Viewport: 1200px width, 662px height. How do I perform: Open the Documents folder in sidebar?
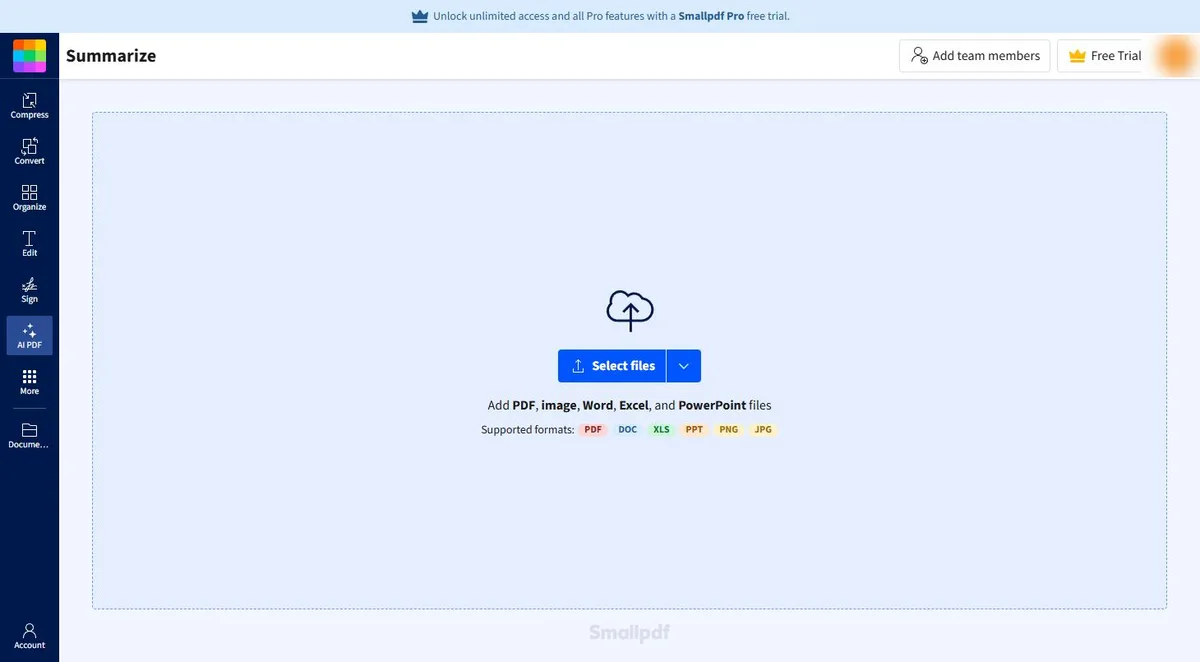pos(29,436)
